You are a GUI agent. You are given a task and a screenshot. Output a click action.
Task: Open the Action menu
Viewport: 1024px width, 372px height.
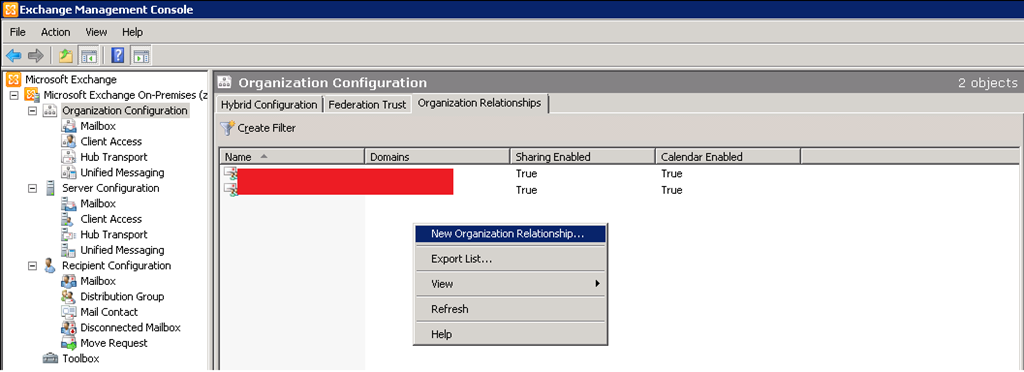[x=56, y=32]
